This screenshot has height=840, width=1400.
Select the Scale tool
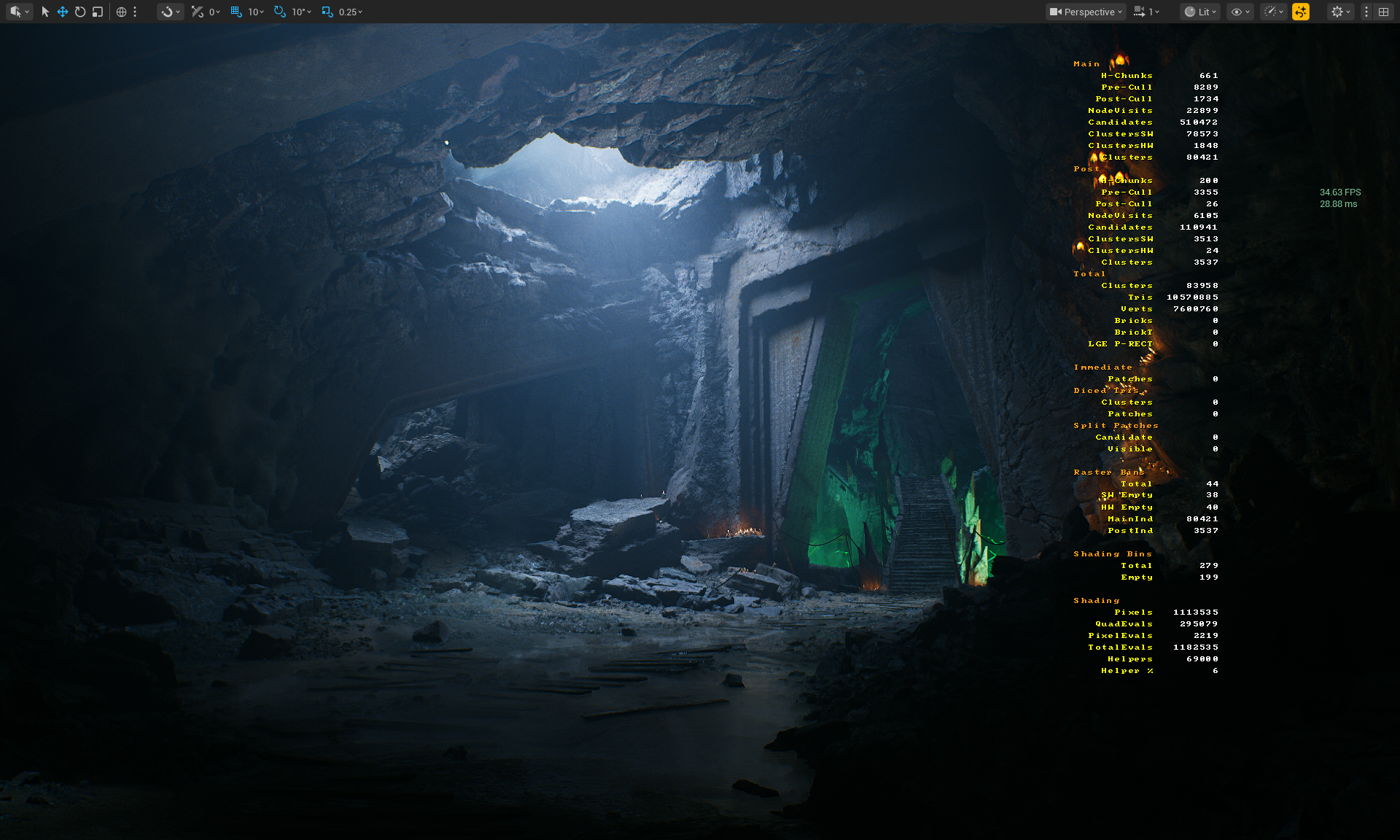(x=96, y=12)
